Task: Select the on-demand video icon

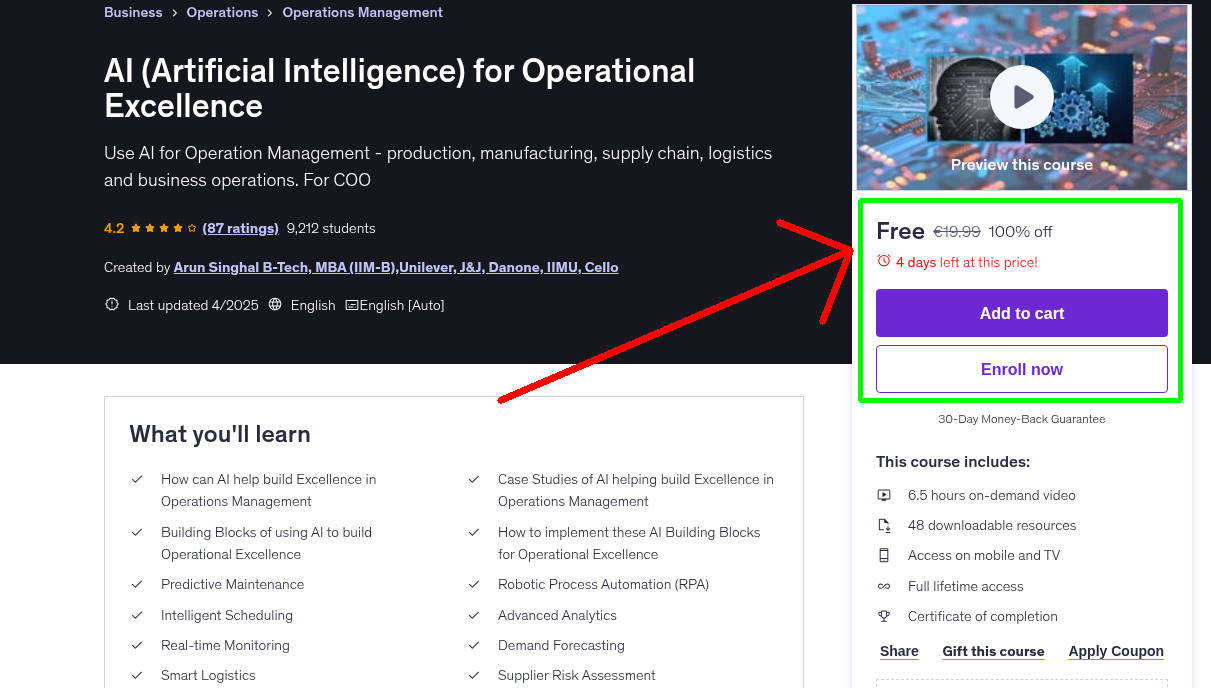Action: coord(884,495)
